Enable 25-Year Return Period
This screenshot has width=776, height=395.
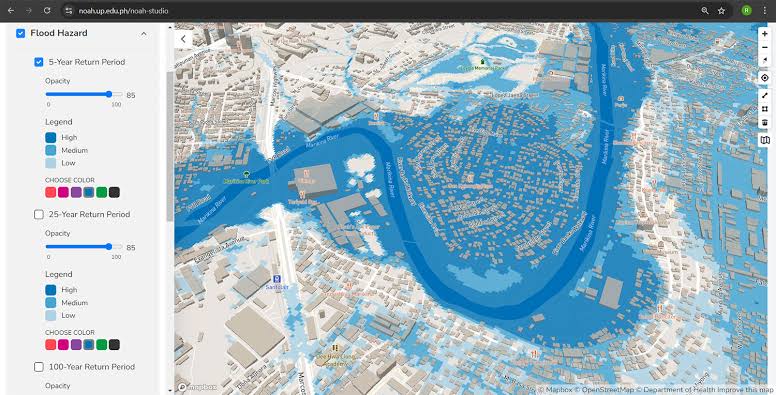pos(39,214)
